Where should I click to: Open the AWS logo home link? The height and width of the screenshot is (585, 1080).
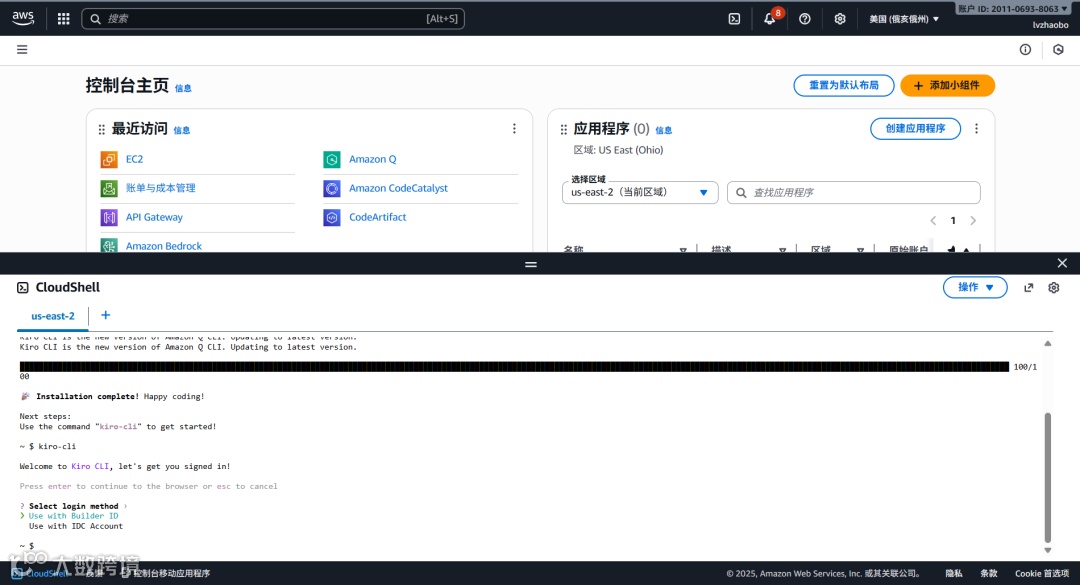coord(23,19)
